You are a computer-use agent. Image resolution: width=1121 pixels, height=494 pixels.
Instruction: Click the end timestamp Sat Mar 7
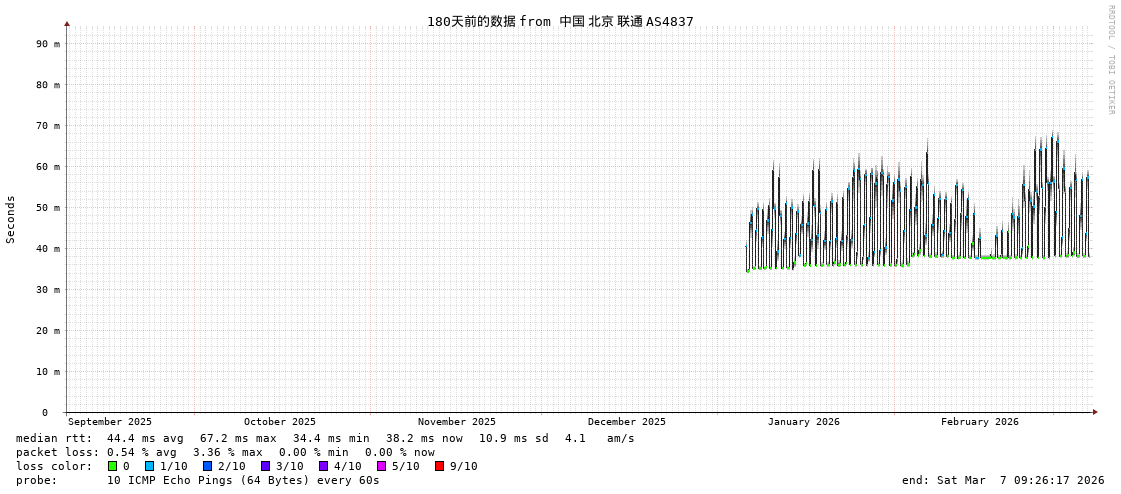coord(1003,480)
